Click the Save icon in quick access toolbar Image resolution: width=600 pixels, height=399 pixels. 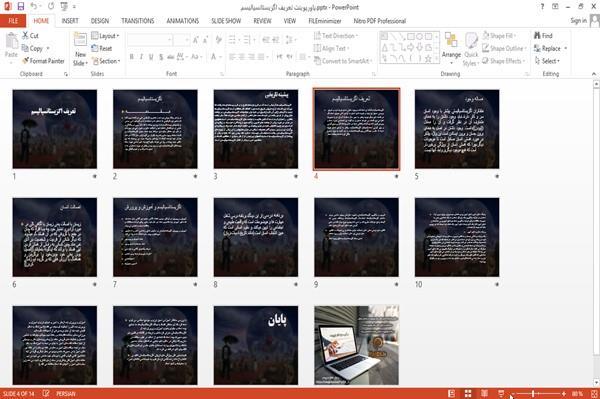pyautogui.click(x=21, y=7)
